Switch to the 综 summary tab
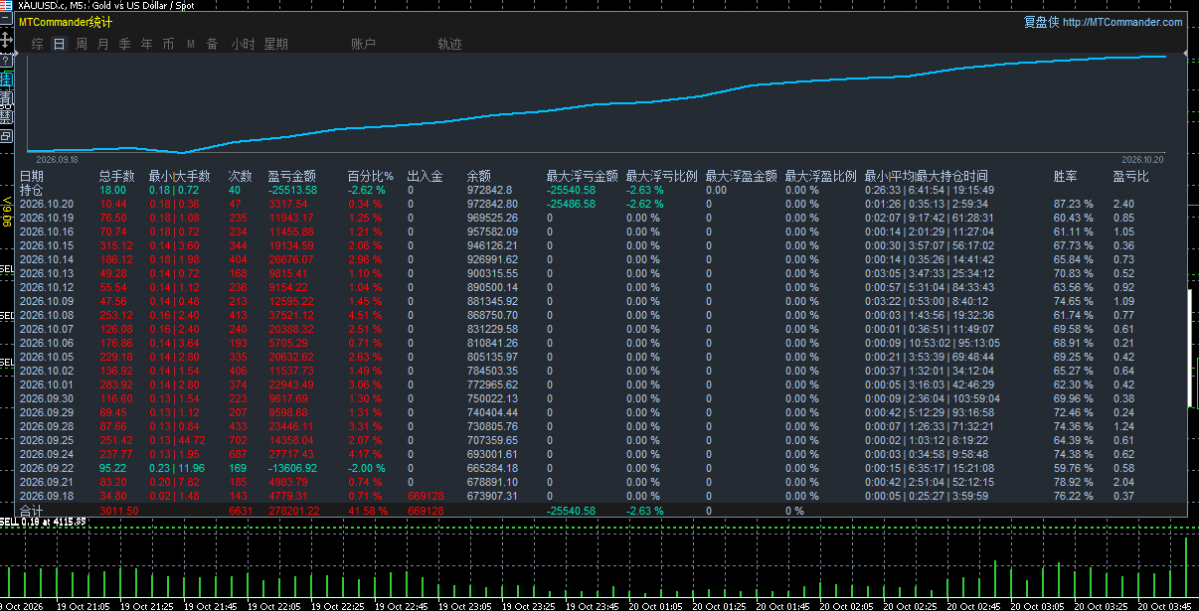 [37, 44]
